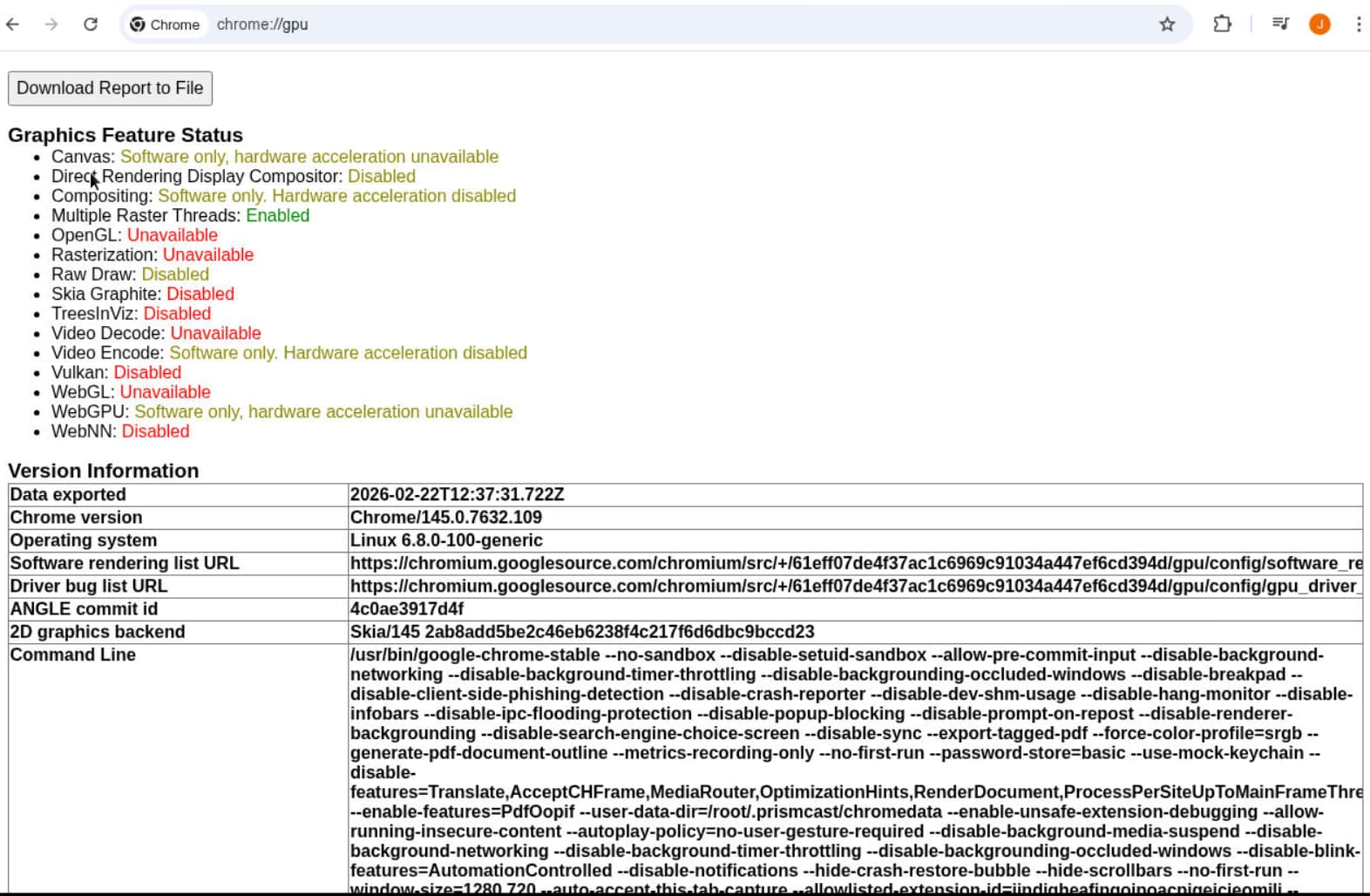Click the Driver bug list URL value

pos(854,586)
